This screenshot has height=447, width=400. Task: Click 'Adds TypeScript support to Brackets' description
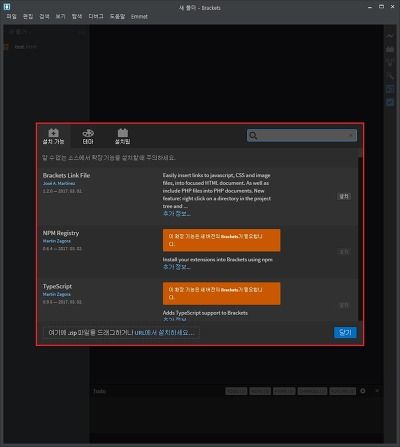tap(205, 313)
